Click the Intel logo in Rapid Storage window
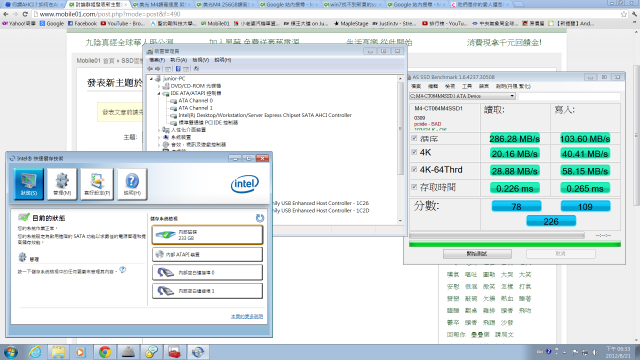The width and height of the screenshot is (640, 360). click(x=245, y=184)
